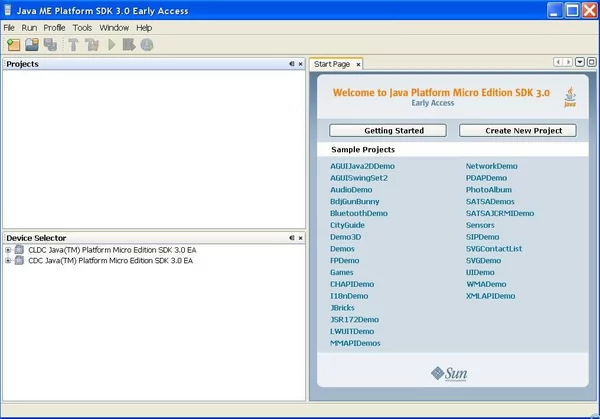This screenshot has height=419, width=600.
Task: Open the Demo3D sample project
Action: 346,237
